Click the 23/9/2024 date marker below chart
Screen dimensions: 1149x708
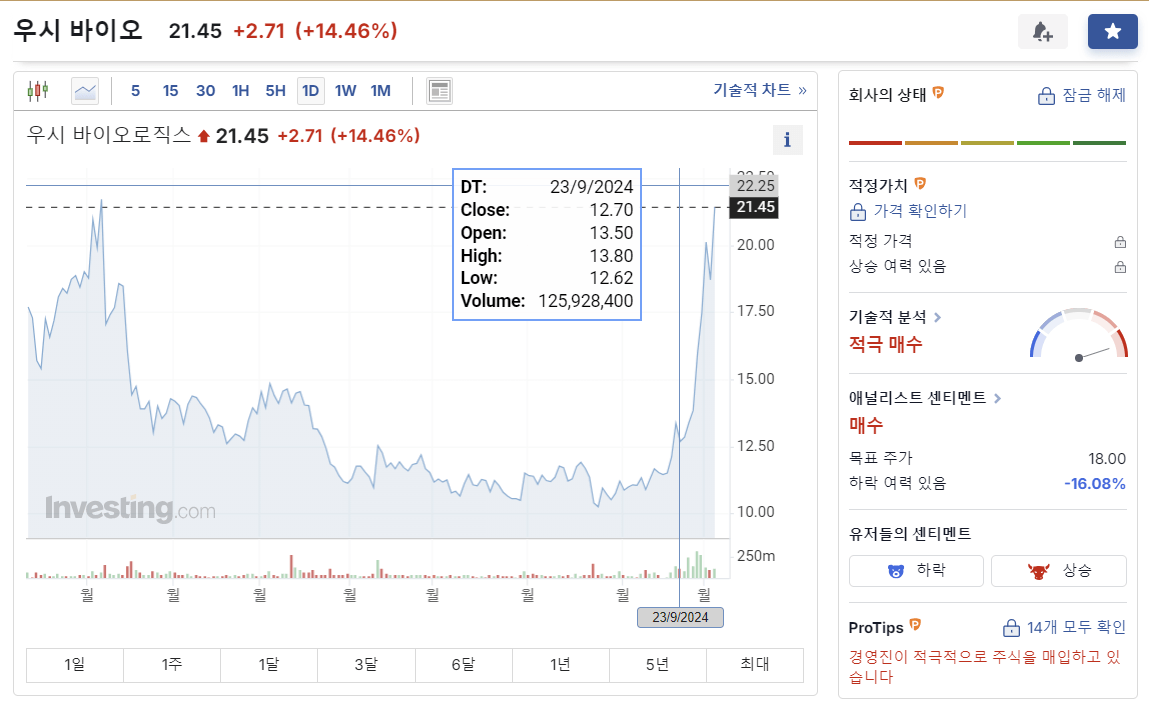[x=680, y=617]
